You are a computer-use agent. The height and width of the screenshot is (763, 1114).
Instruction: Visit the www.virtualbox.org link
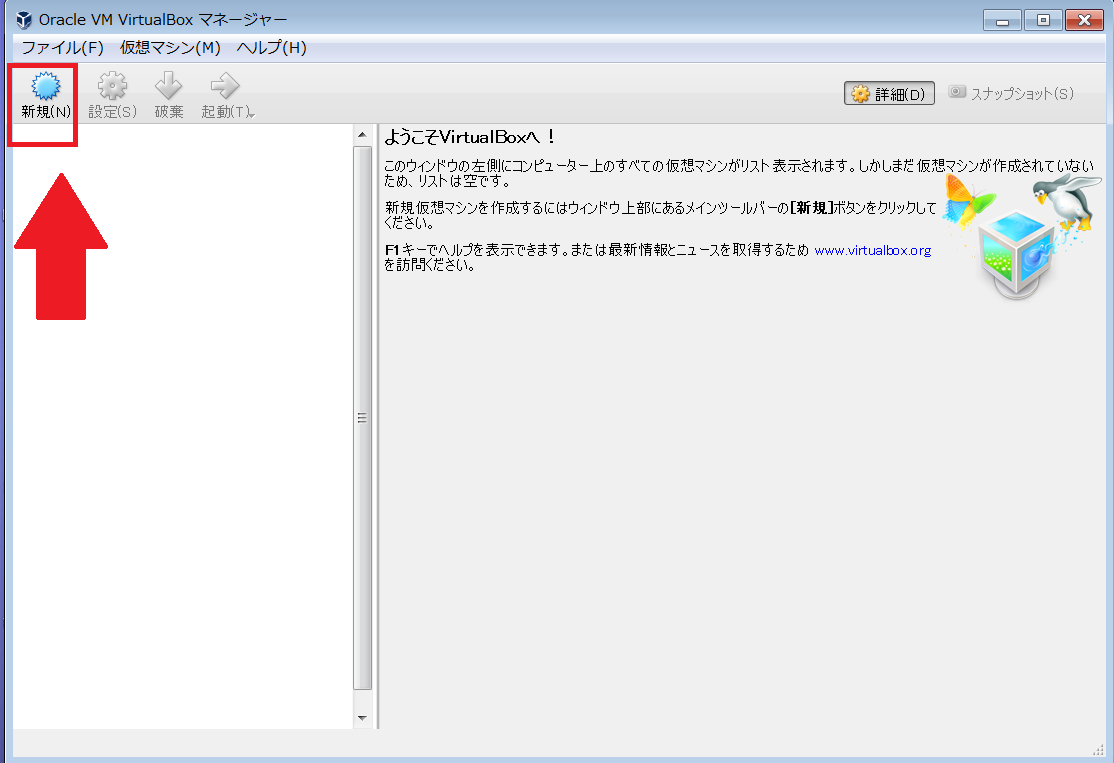[872, 250]
